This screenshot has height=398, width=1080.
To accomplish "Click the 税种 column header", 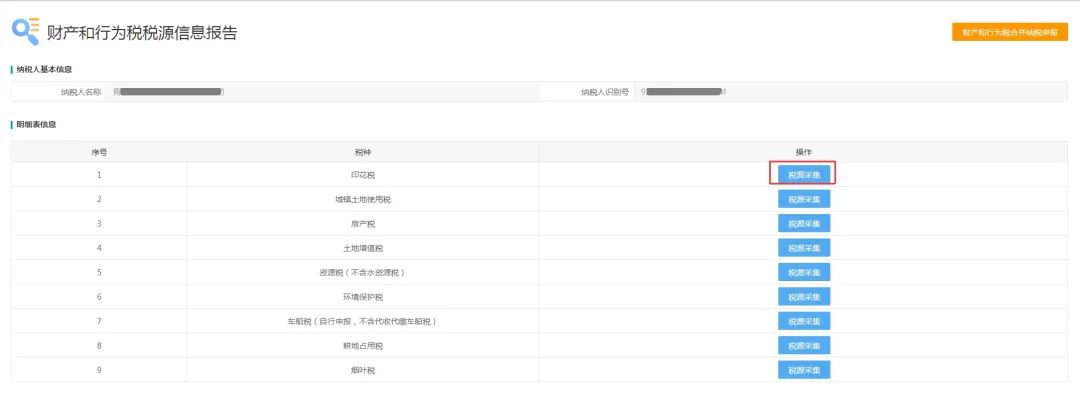I will tap(363, 152).
